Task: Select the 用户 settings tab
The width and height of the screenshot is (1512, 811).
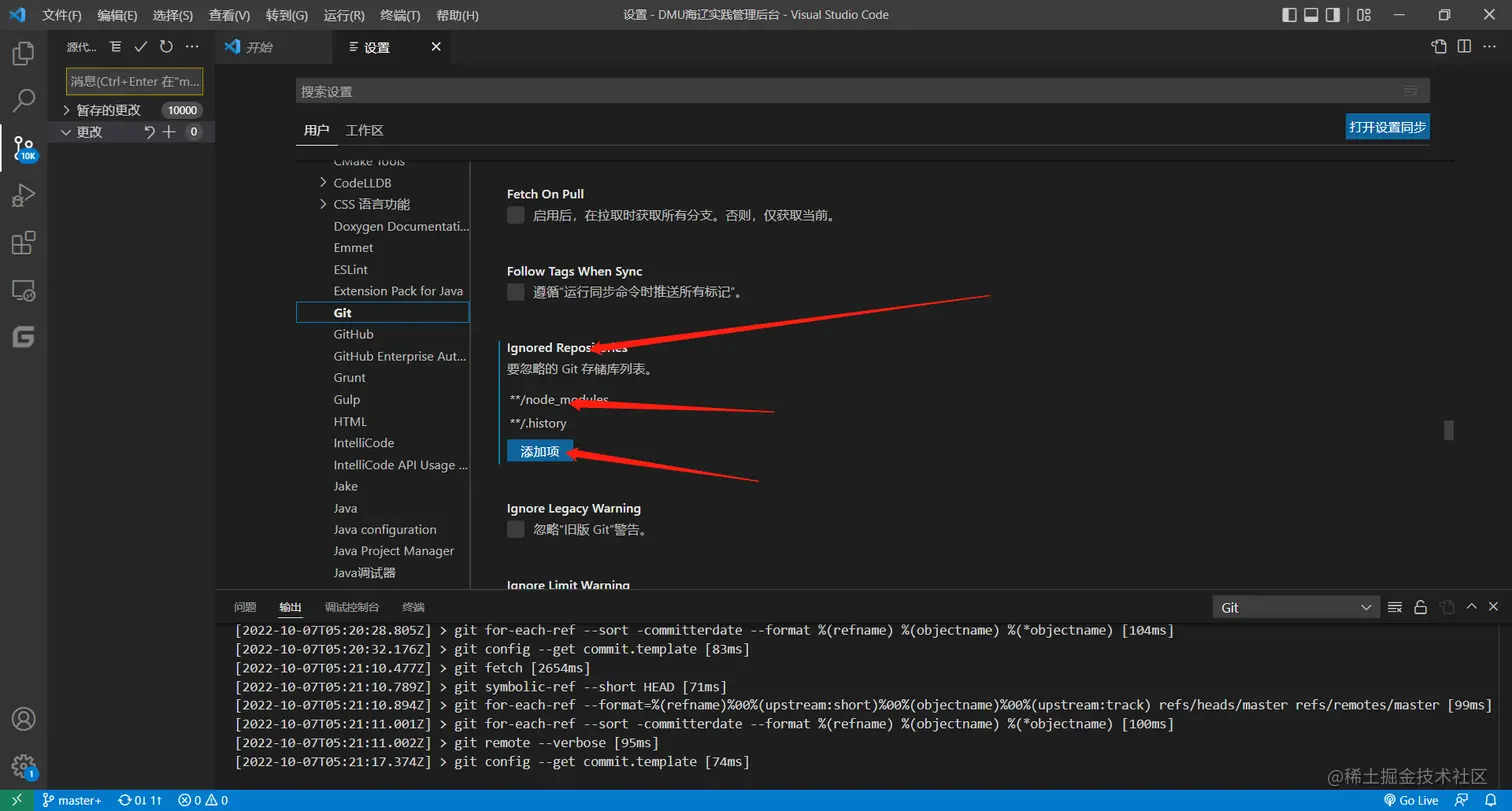Action: [316, 130]
